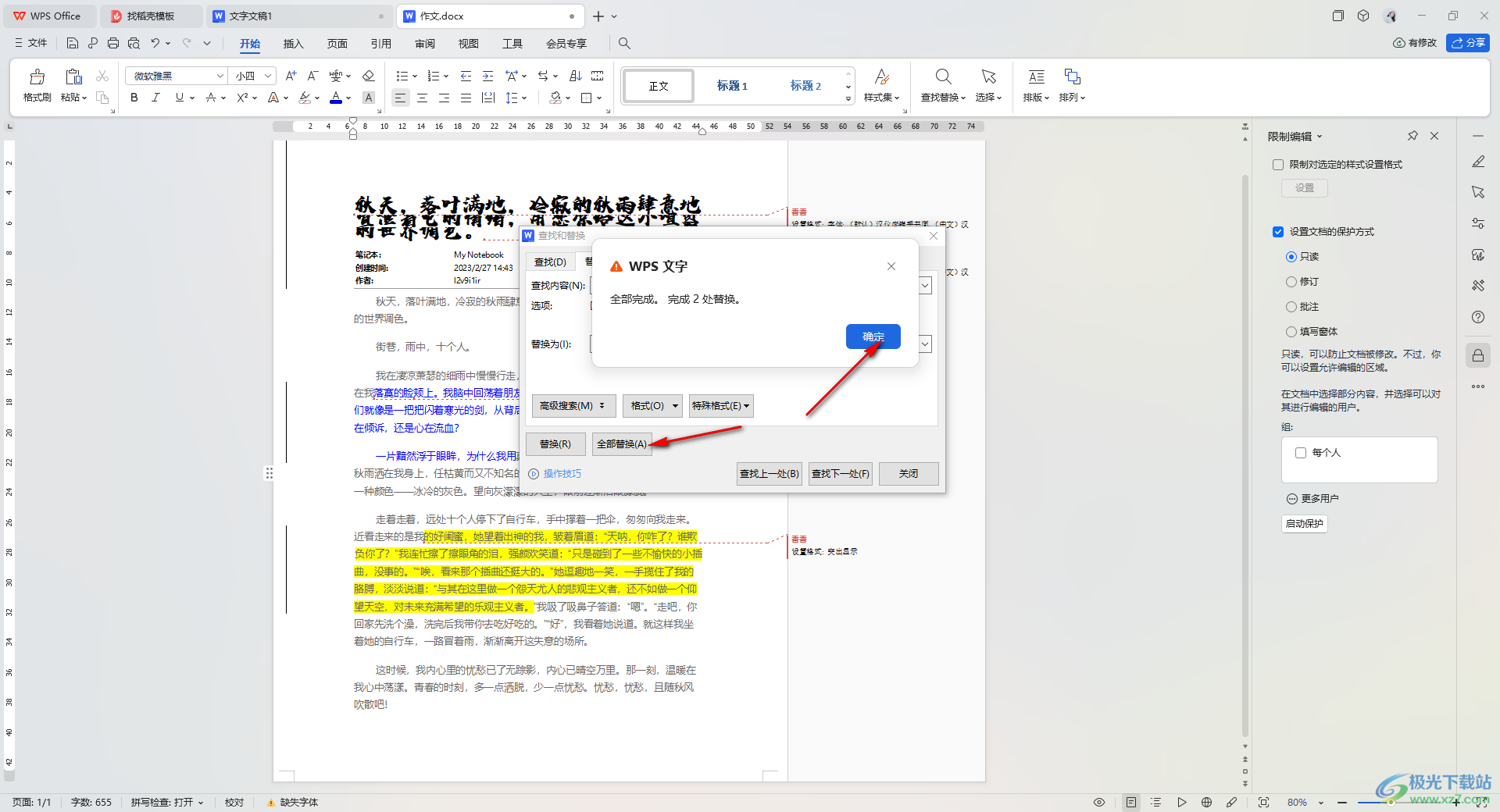Toggle Italic formatting
Viewport: 1500px width, 812px height.
(155, 98)
